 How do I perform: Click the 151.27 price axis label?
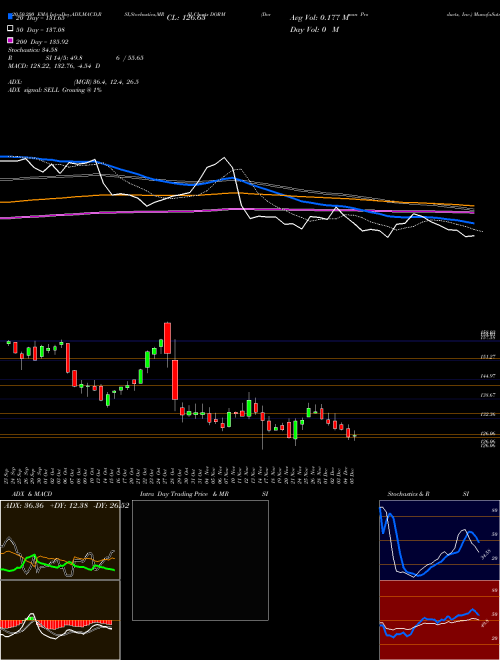[489, 357]
